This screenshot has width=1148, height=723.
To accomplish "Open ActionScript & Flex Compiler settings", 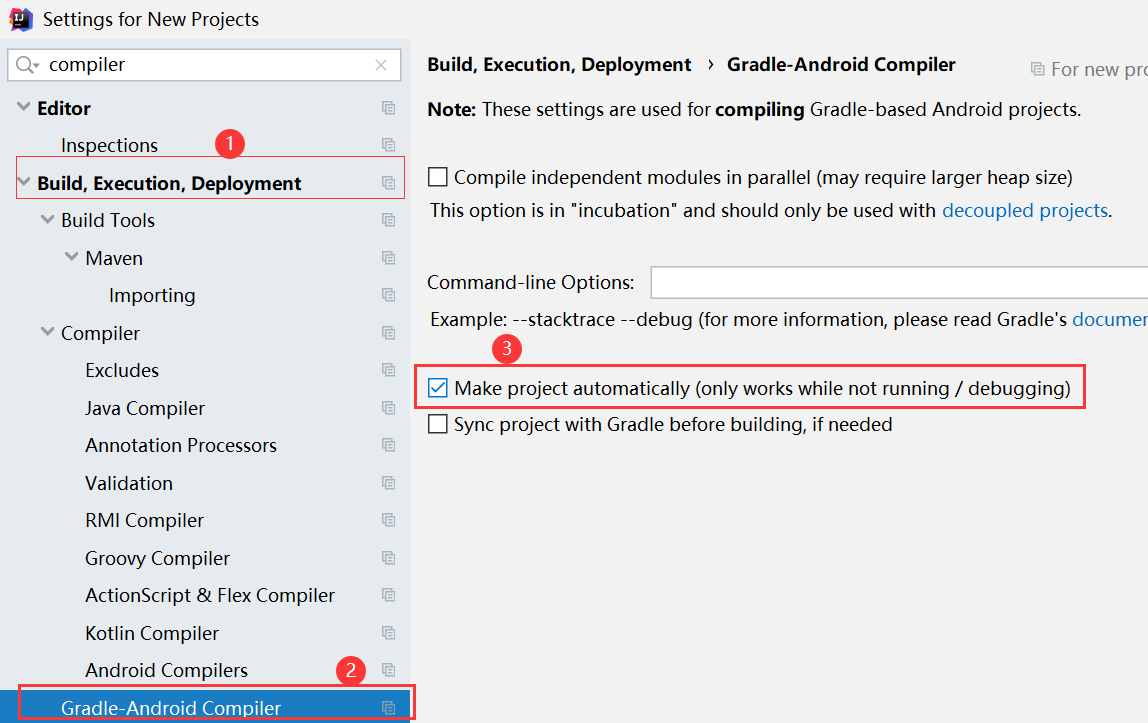I will click(210, 595).
